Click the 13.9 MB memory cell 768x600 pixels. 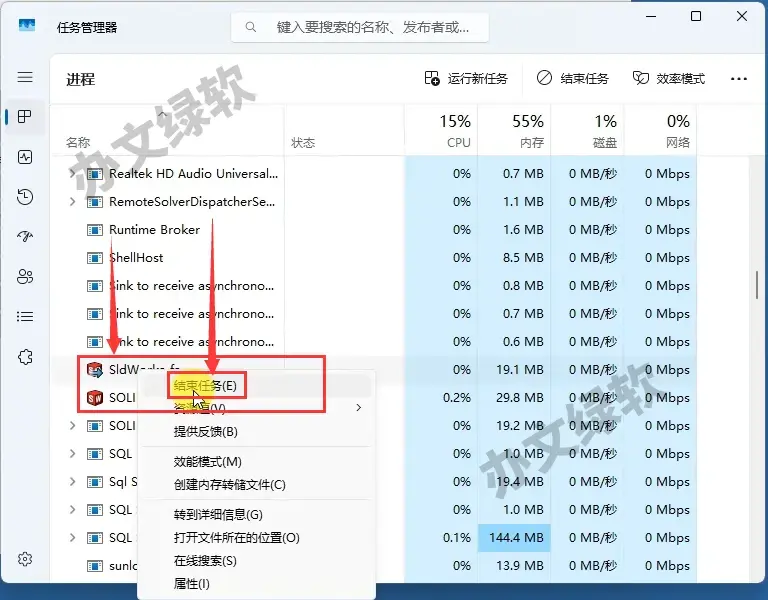514,566
